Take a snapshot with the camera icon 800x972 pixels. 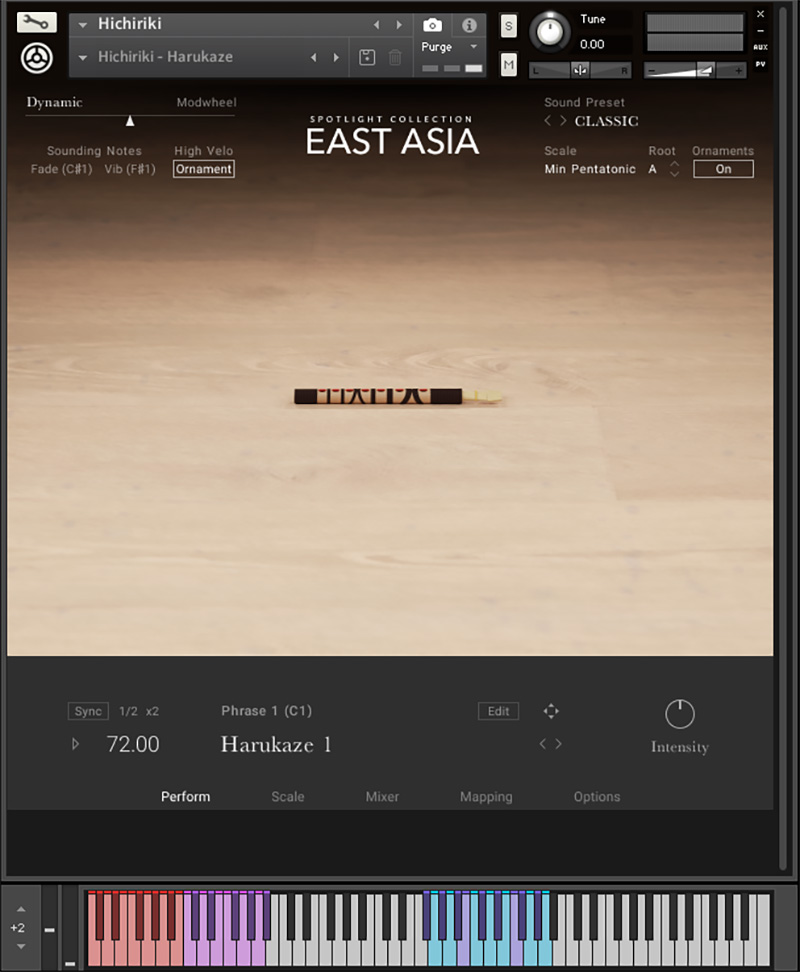coord(433,25)
